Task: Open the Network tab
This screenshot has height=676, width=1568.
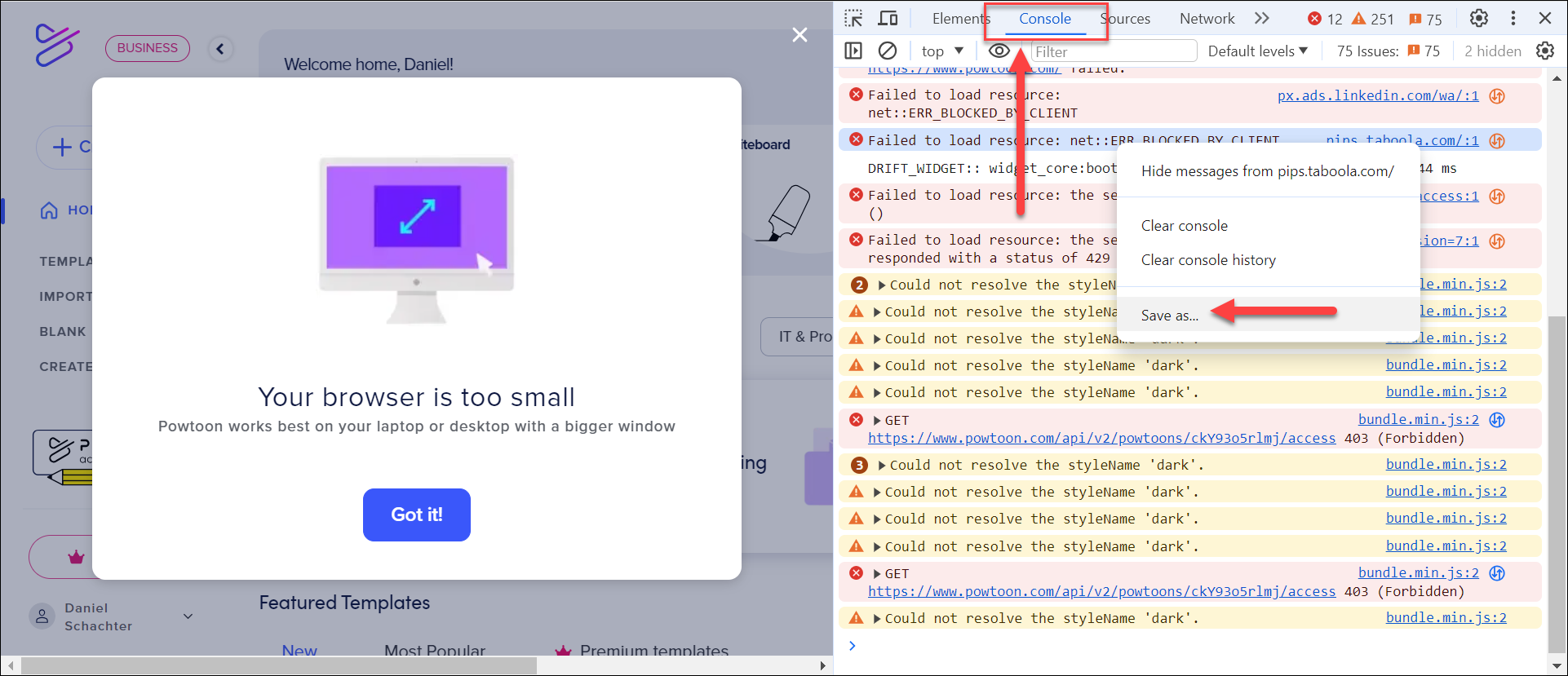Action: pyautogui.click(x=1207, y=19)
